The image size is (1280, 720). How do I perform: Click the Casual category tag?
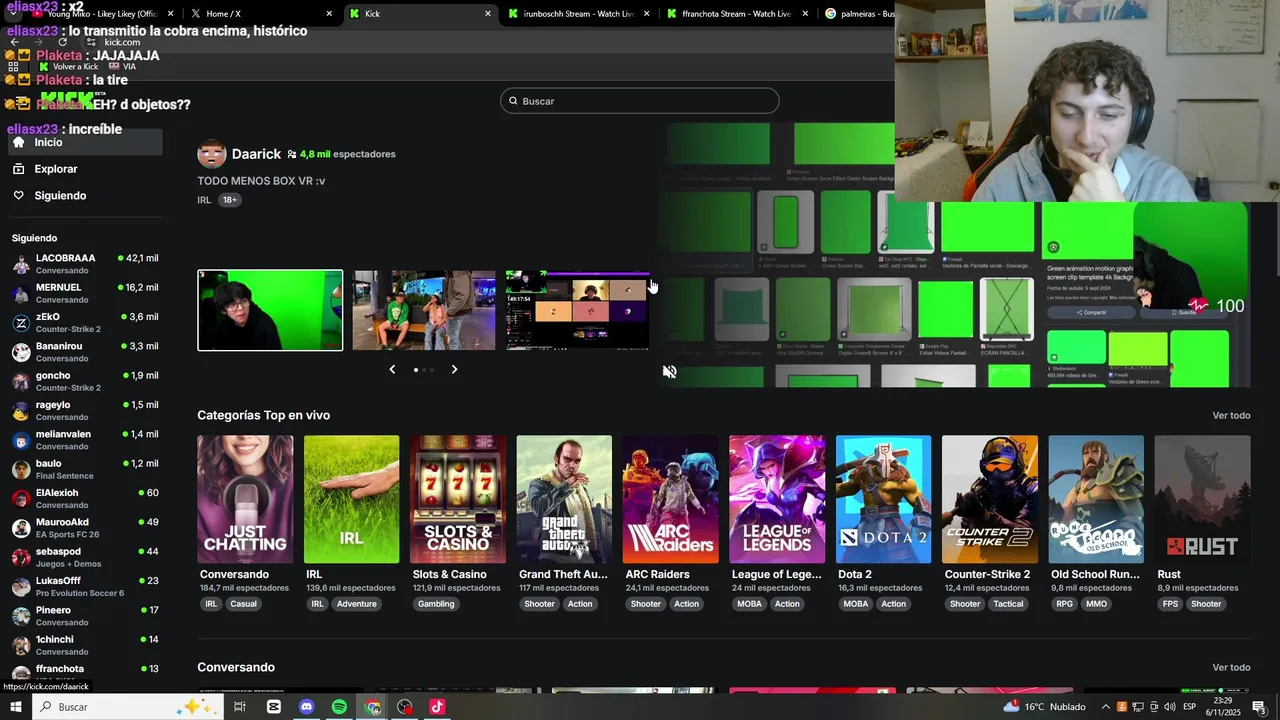coord(243,604)
